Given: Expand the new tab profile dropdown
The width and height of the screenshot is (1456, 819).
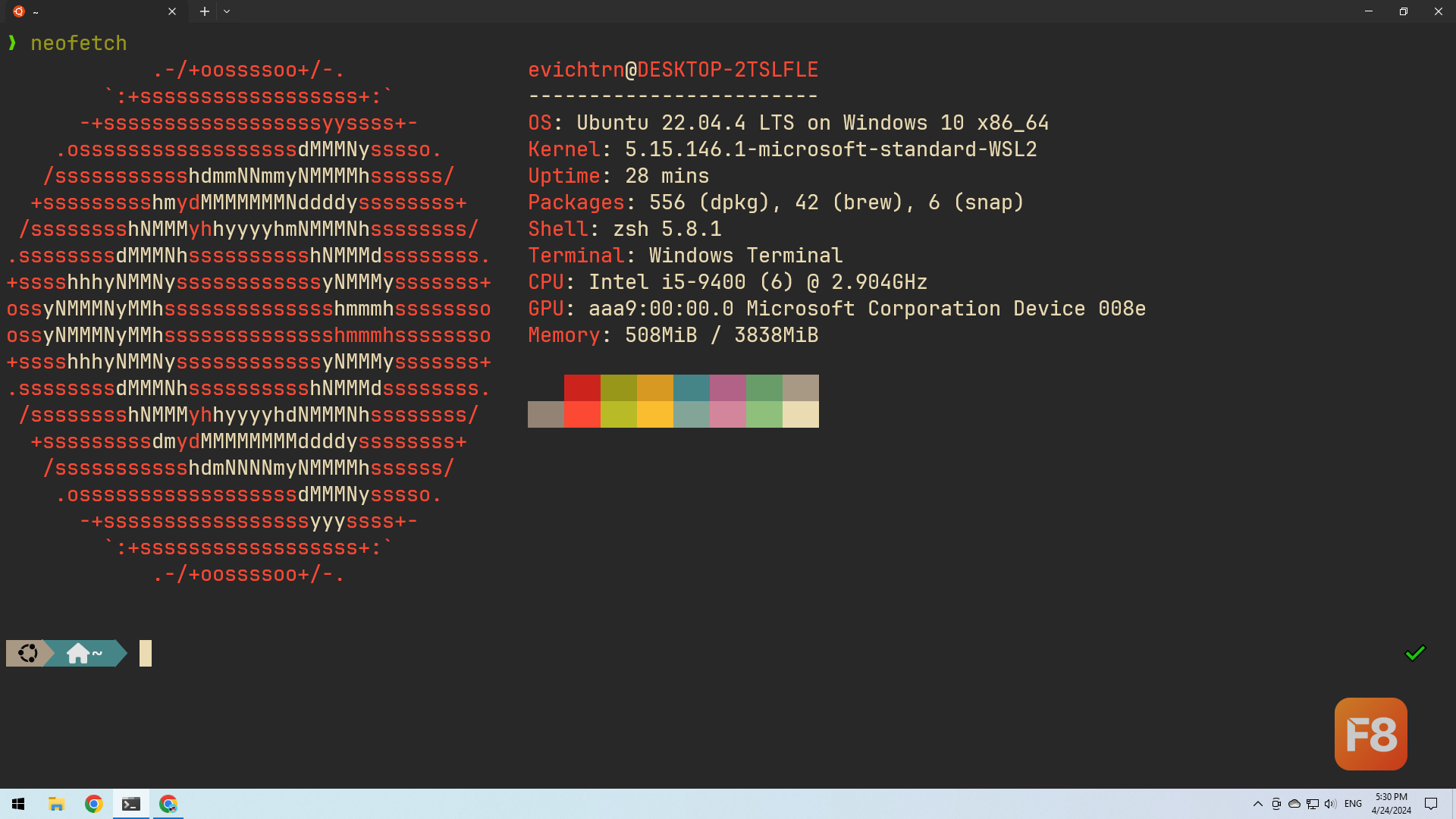Looking at the screenshot, I should coord(227,11).
